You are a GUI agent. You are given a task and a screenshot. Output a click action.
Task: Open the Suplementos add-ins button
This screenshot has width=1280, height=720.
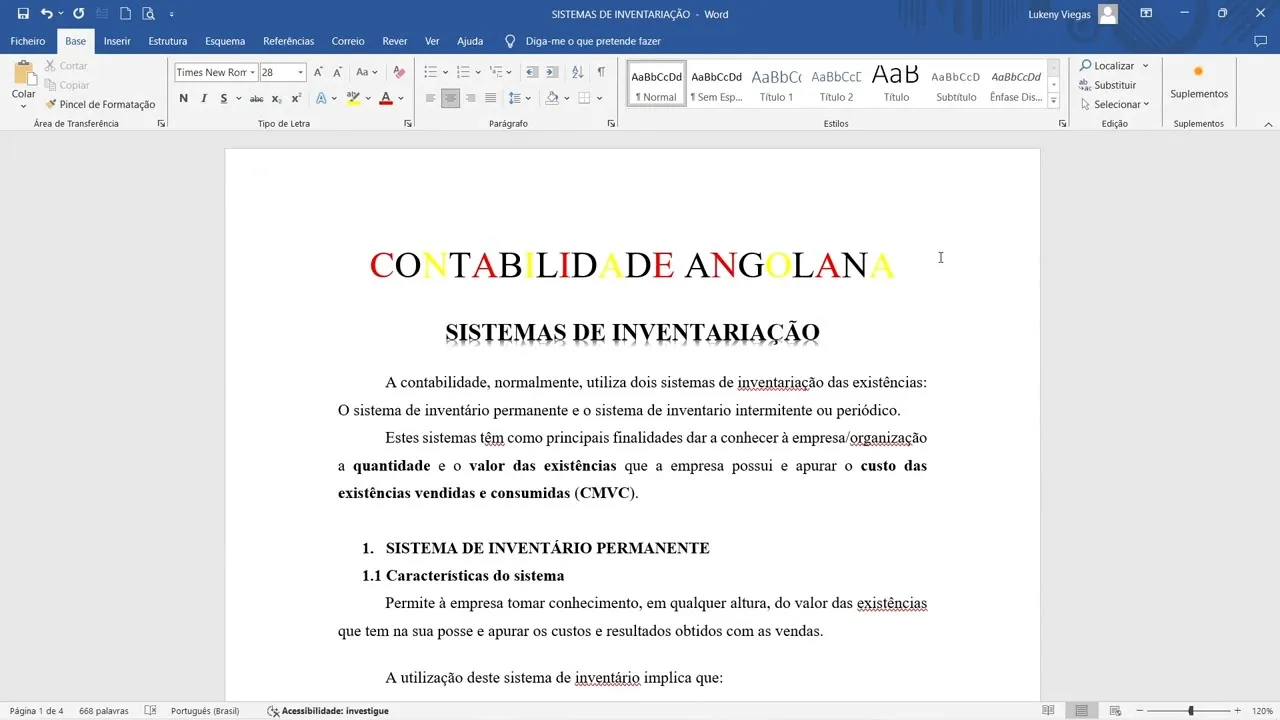1199,82
